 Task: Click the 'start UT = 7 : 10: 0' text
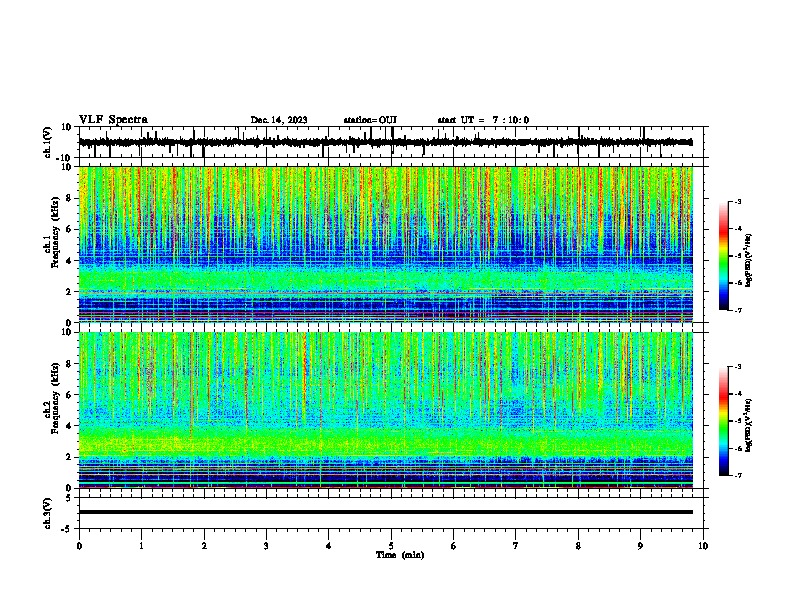pyautogui.click(x=483, y=120)
